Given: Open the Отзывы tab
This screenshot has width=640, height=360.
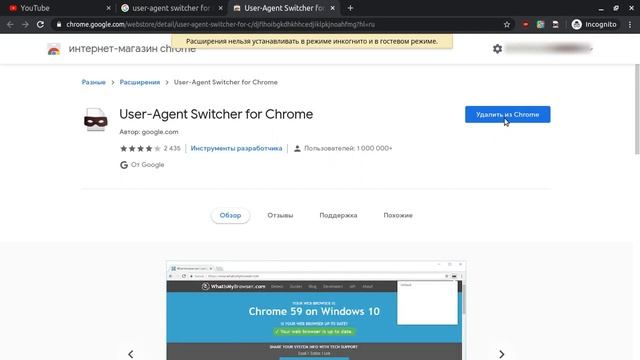Looking at the screenshot, I should tap(280, 215).
